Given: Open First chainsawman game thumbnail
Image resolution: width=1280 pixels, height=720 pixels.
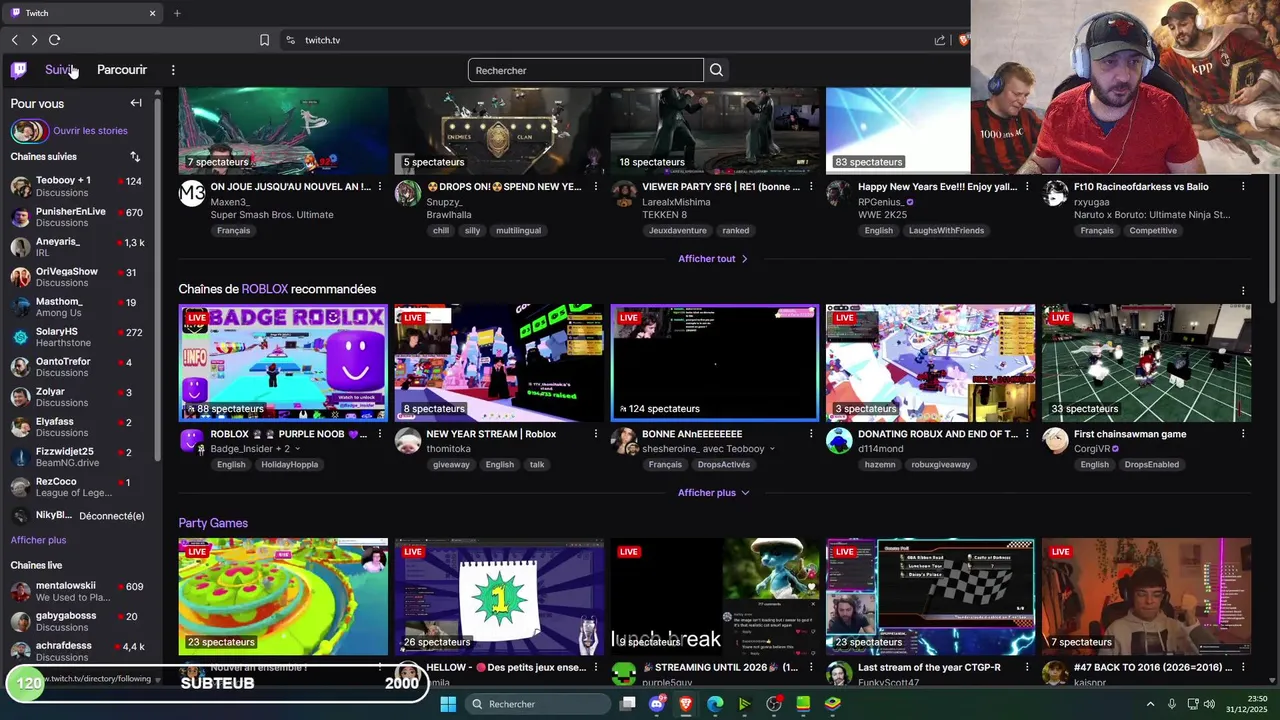Looking at the screenshot, I should coord(1146,362).
